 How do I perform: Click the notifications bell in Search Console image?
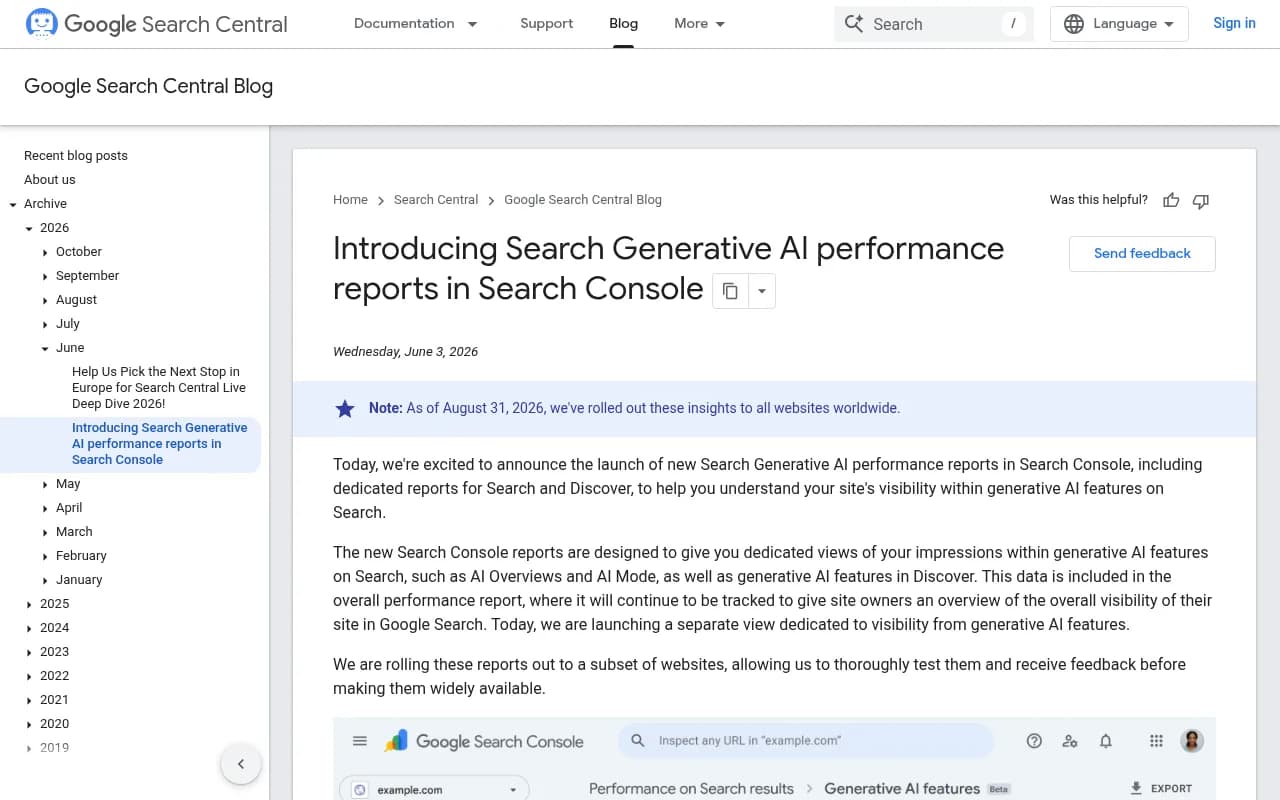[1106, 741]
